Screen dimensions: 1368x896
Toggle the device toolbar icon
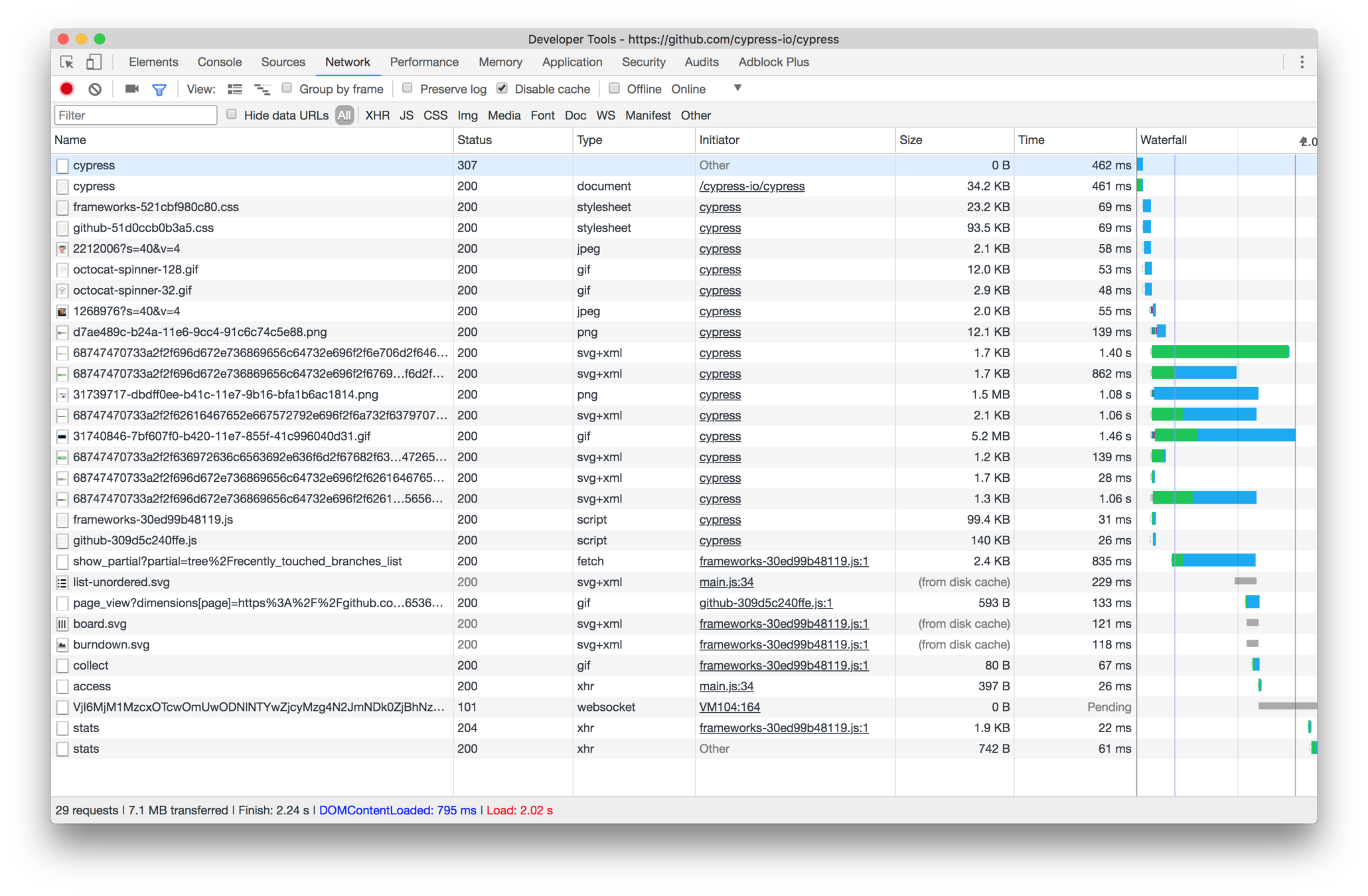(x=94, y=62)
